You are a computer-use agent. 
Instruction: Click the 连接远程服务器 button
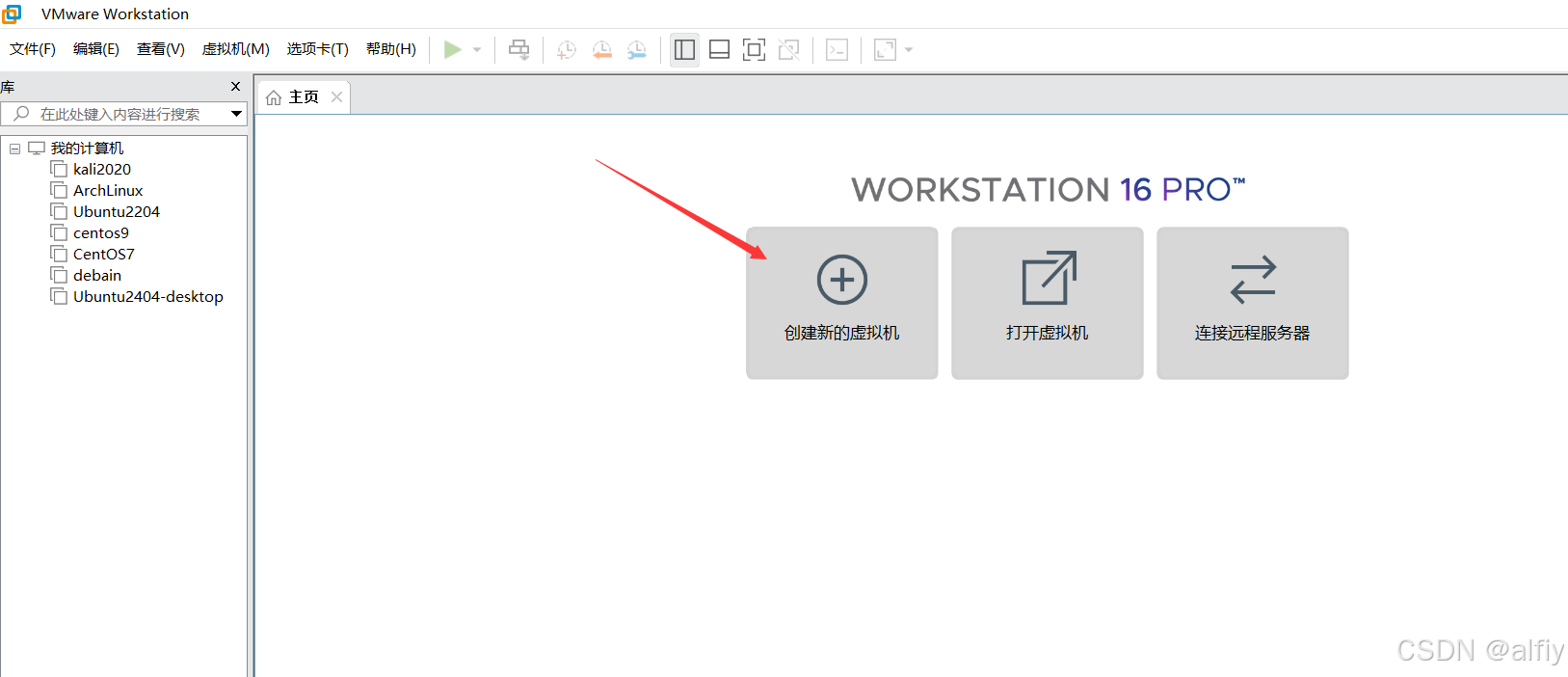tap(1253, 303)
